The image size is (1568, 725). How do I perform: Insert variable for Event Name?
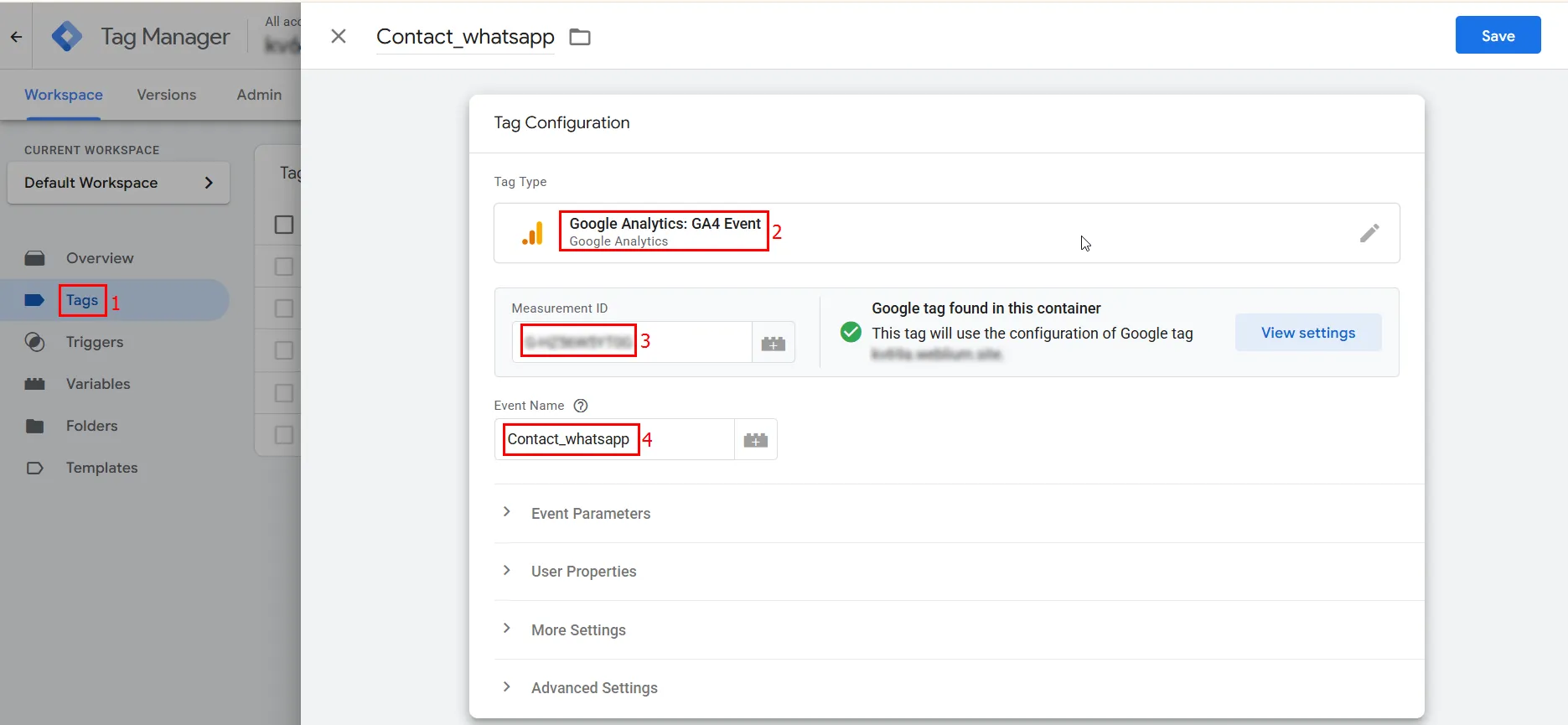[756, 440]
